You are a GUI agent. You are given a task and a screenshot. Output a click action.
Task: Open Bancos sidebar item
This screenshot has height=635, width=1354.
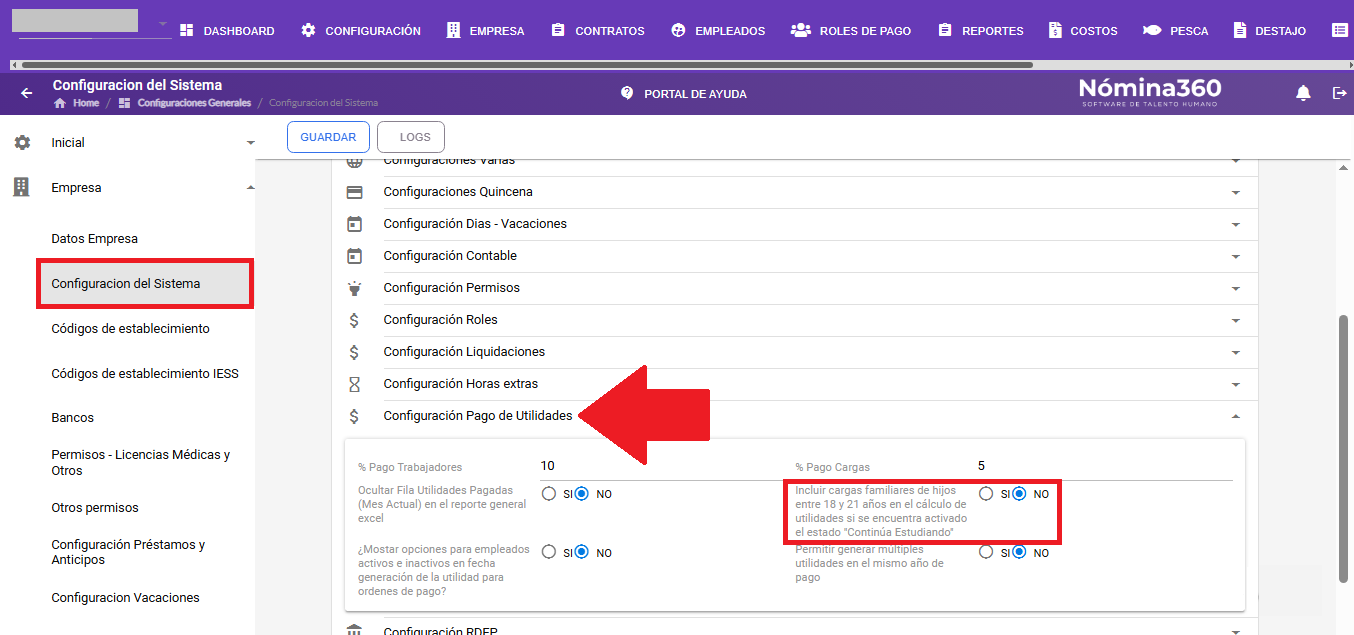73,418
